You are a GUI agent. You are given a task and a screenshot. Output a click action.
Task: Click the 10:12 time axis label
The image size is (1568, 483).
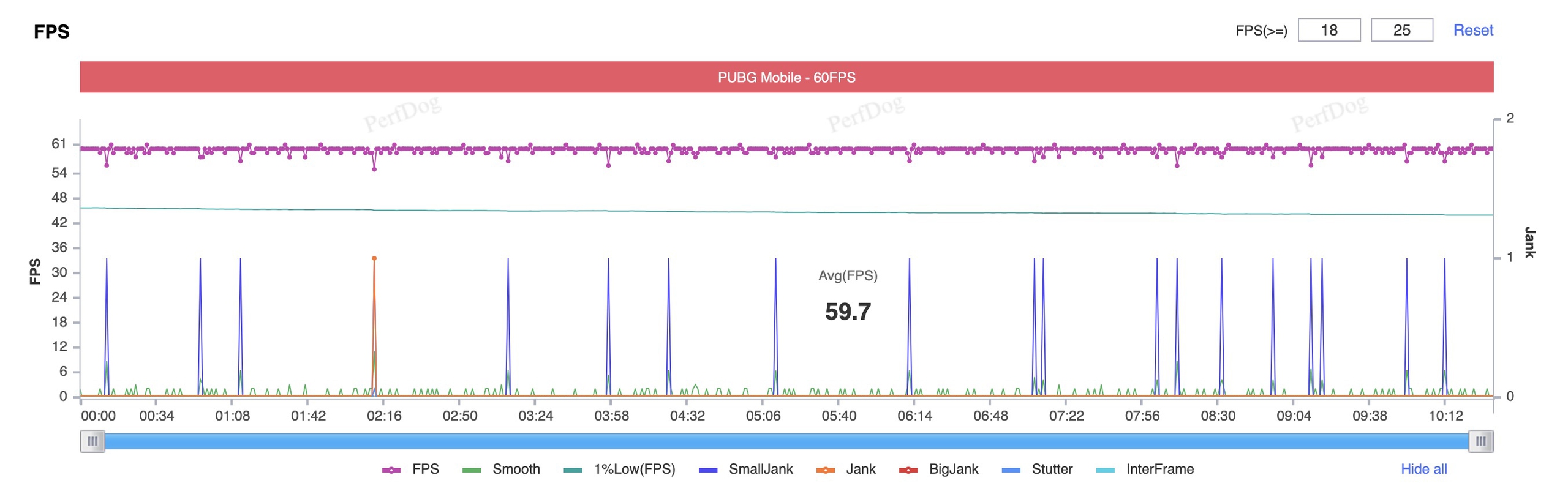[x=1445, y=416]
